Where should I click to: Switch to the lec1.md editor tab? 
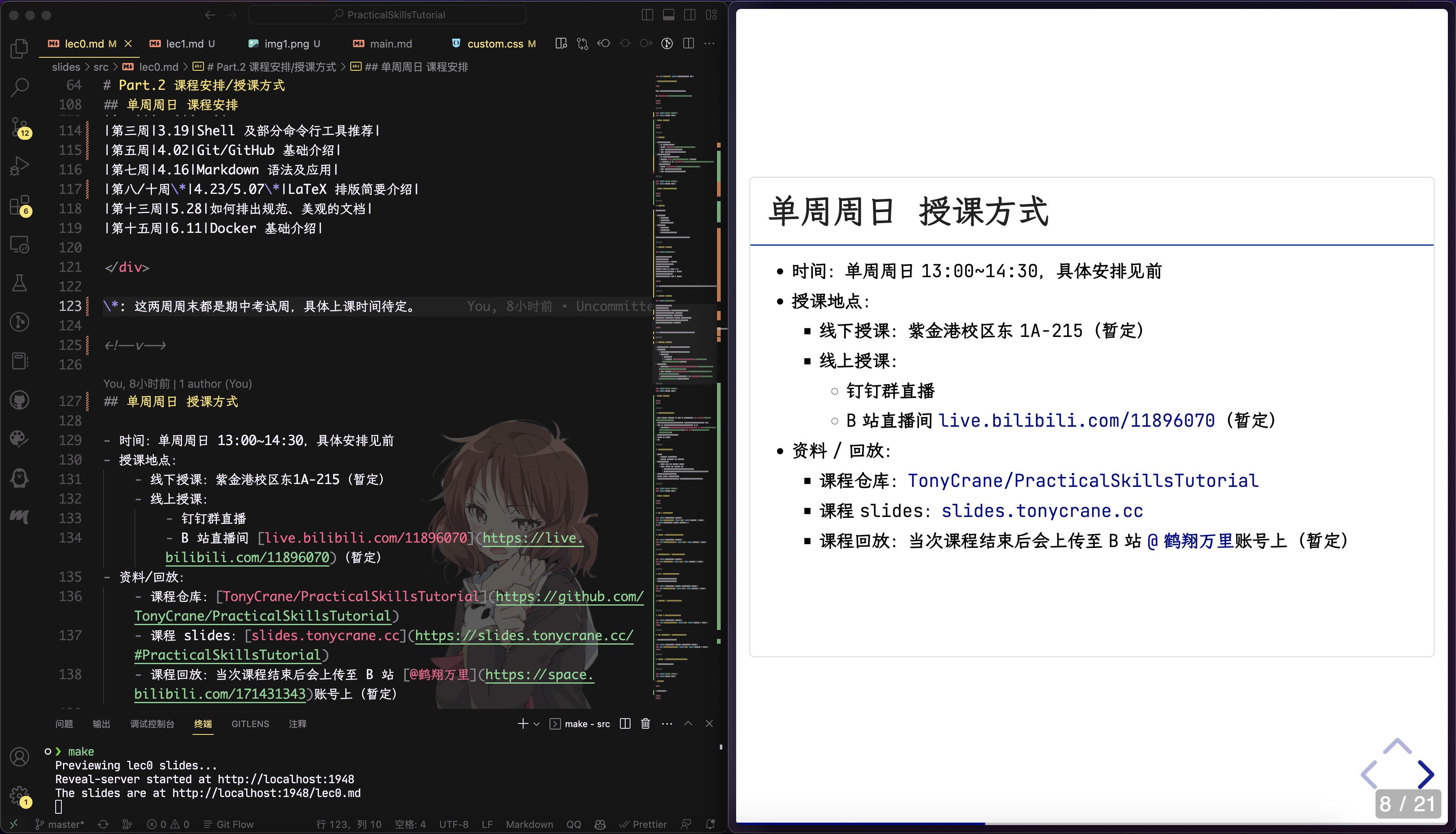click(184, 43)
